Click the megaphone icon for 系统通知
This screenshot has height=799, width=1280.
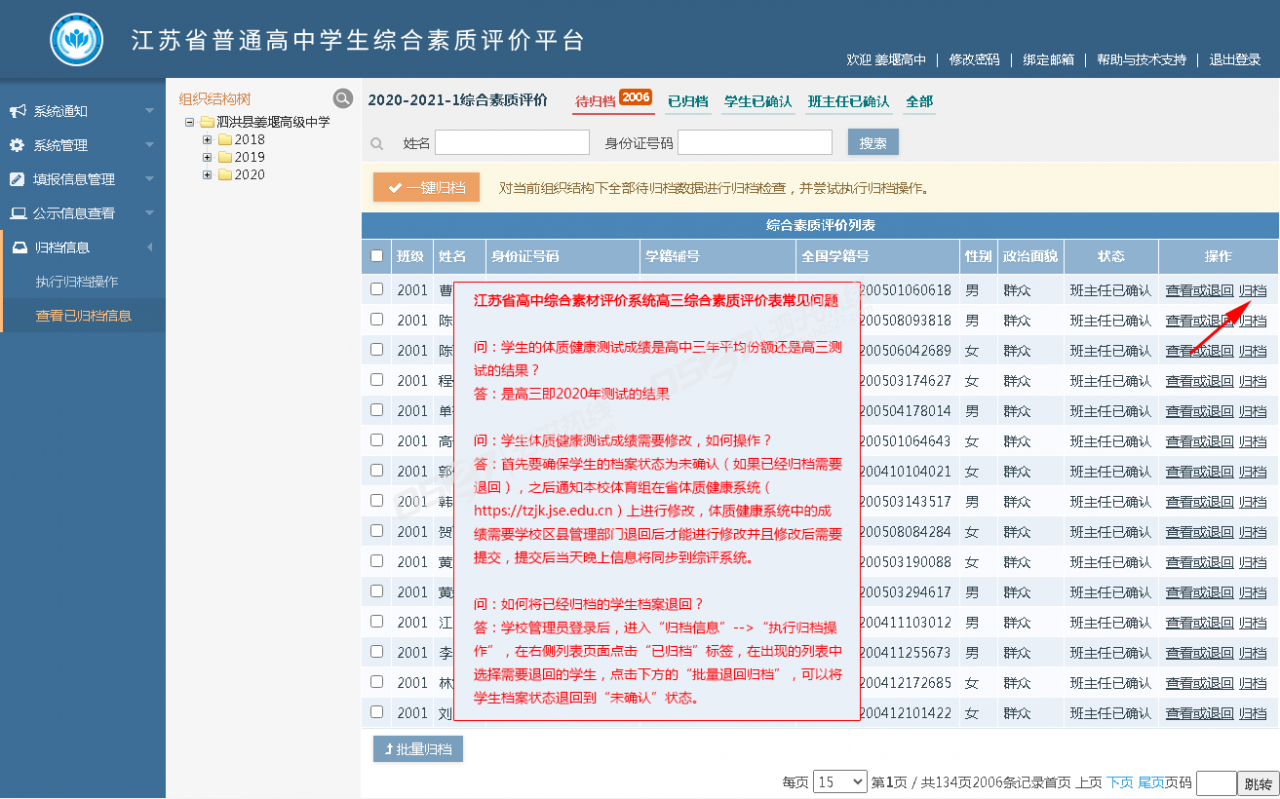click(x=17, y=111)
